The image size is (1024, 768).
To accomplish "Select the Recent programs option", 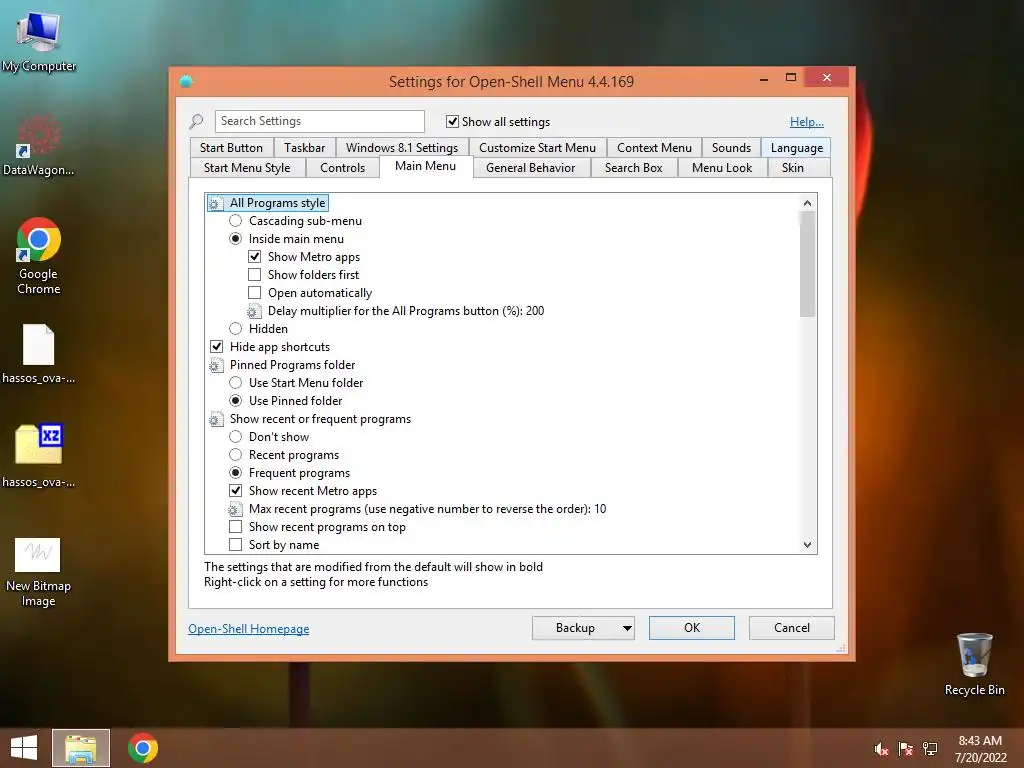I will [x=236, y=455].
